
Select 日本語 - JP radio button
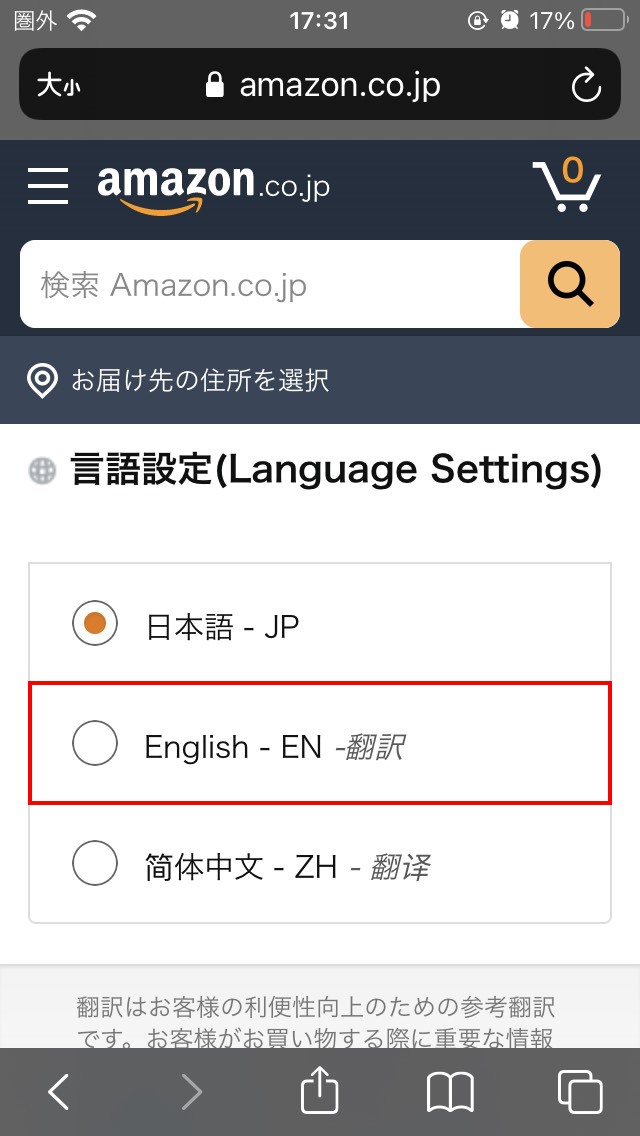coord(95,624)
